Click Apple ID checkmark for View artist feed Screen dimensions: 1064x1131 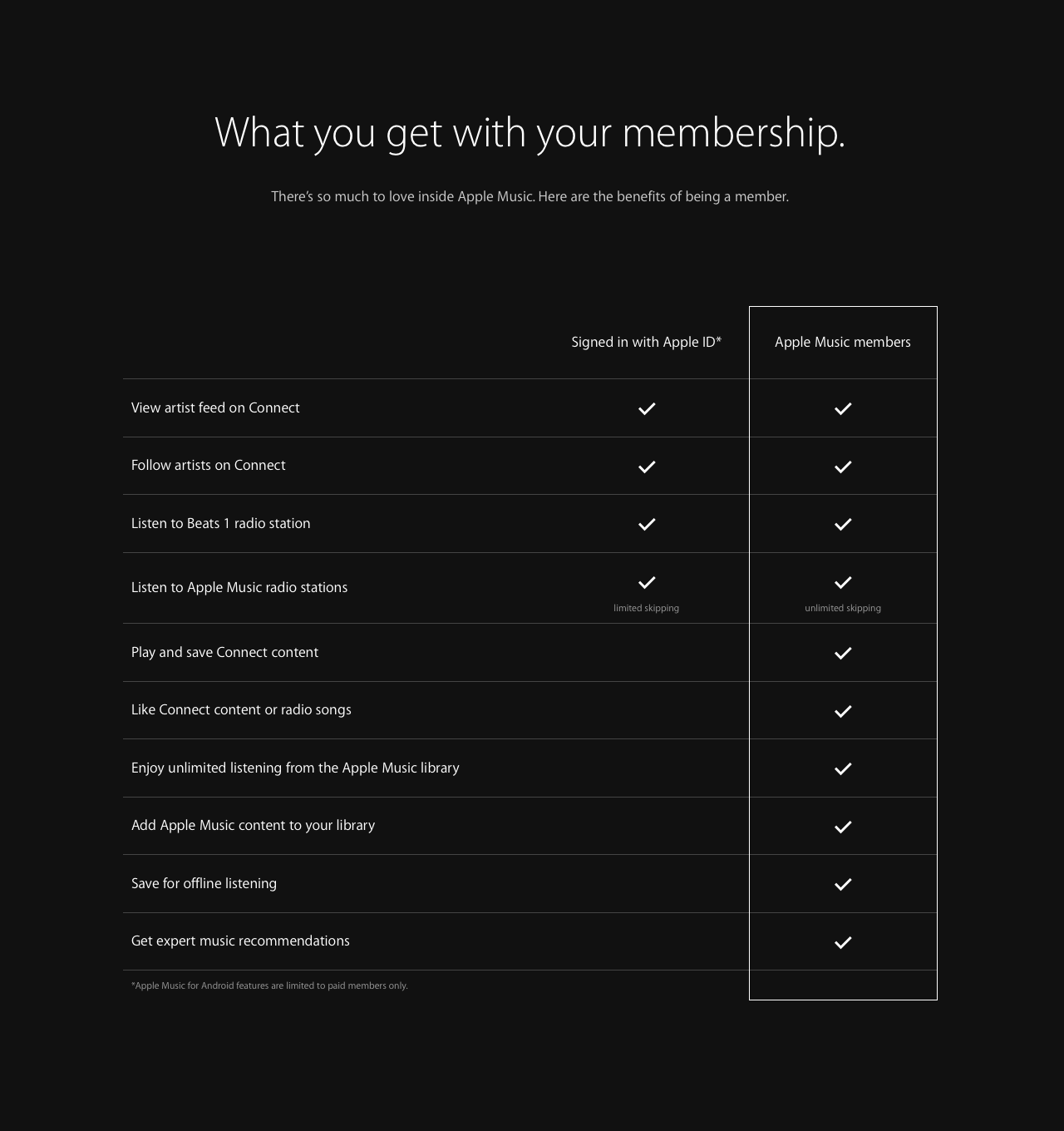click(647, 408)
